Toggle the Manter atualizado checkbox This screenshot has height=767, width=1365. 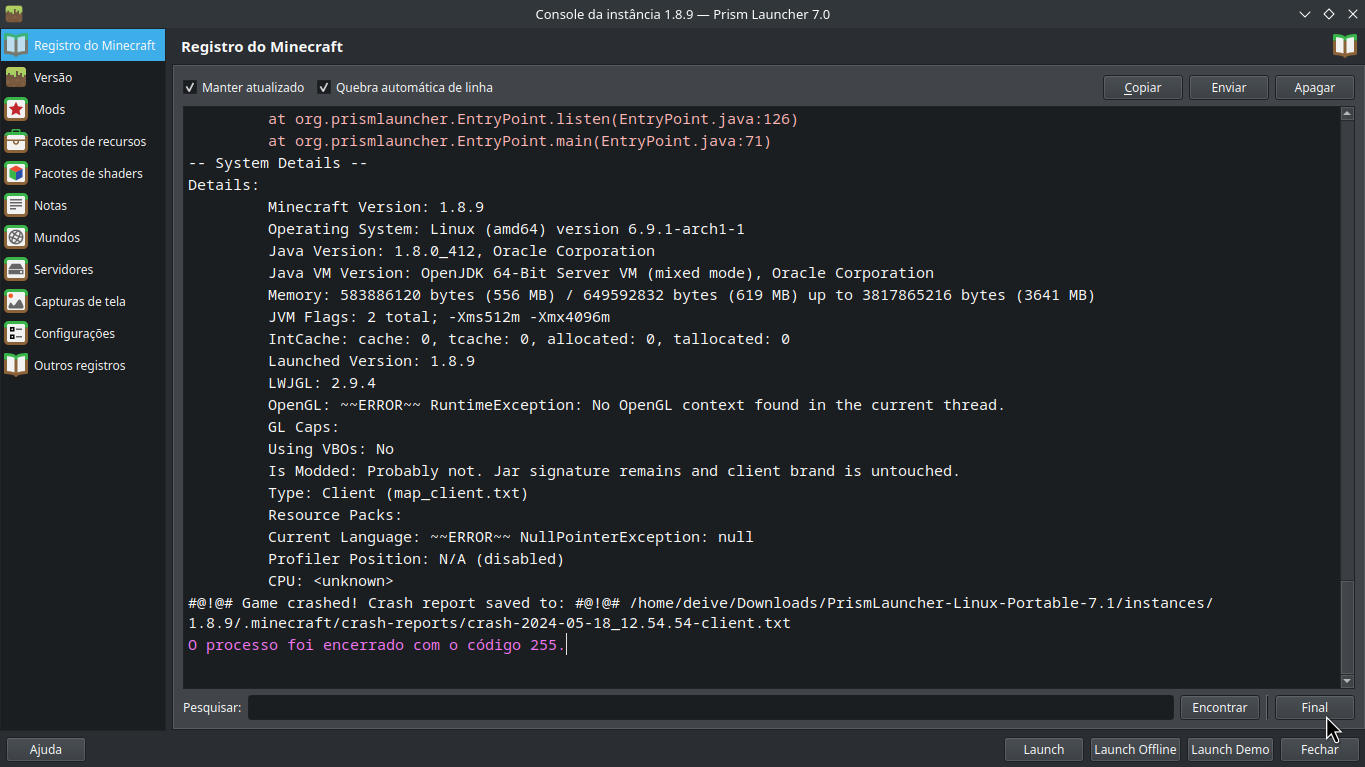click(190, 88)
